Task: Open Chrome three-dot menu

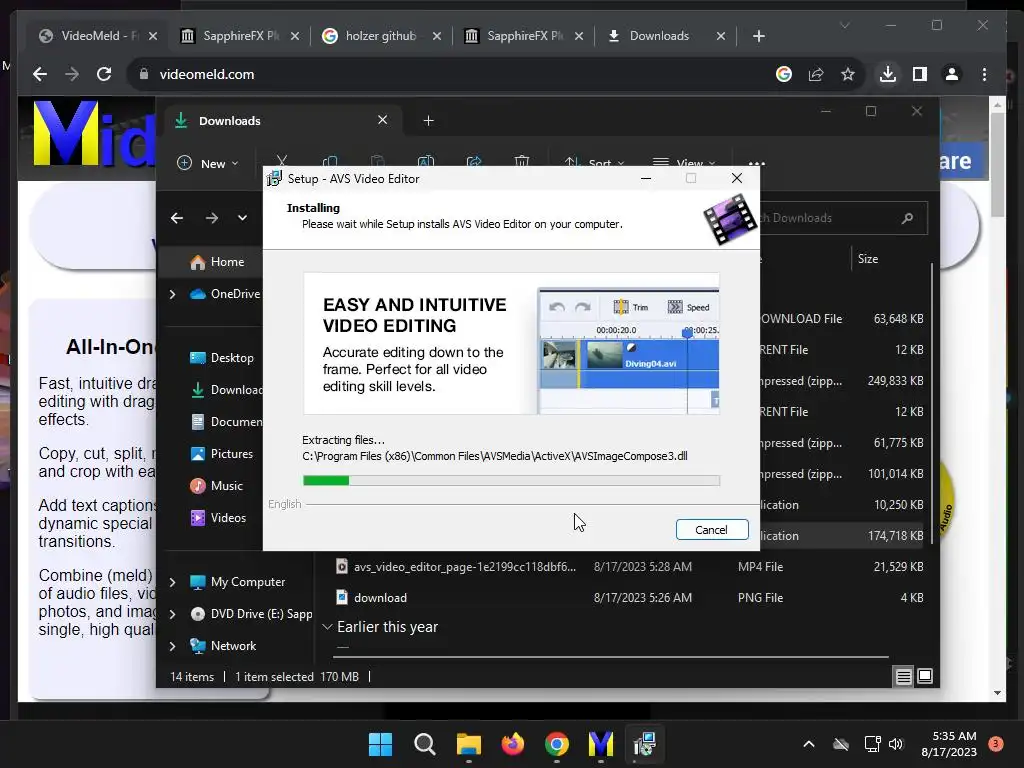Action: coord(984,74)
